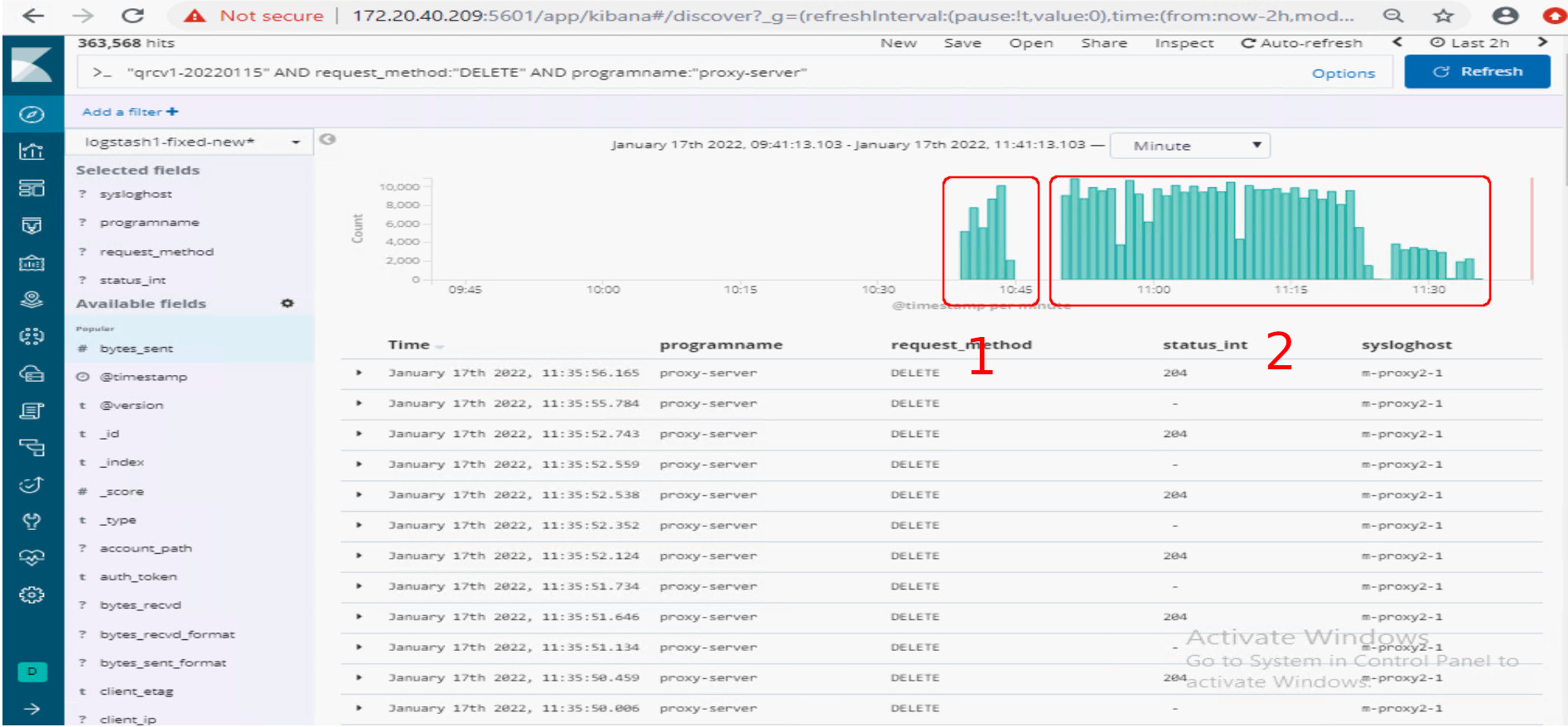The height and width of the screenshot is (727, 1568).
Task: Click the Share menu item
Action: point(1103,43)
